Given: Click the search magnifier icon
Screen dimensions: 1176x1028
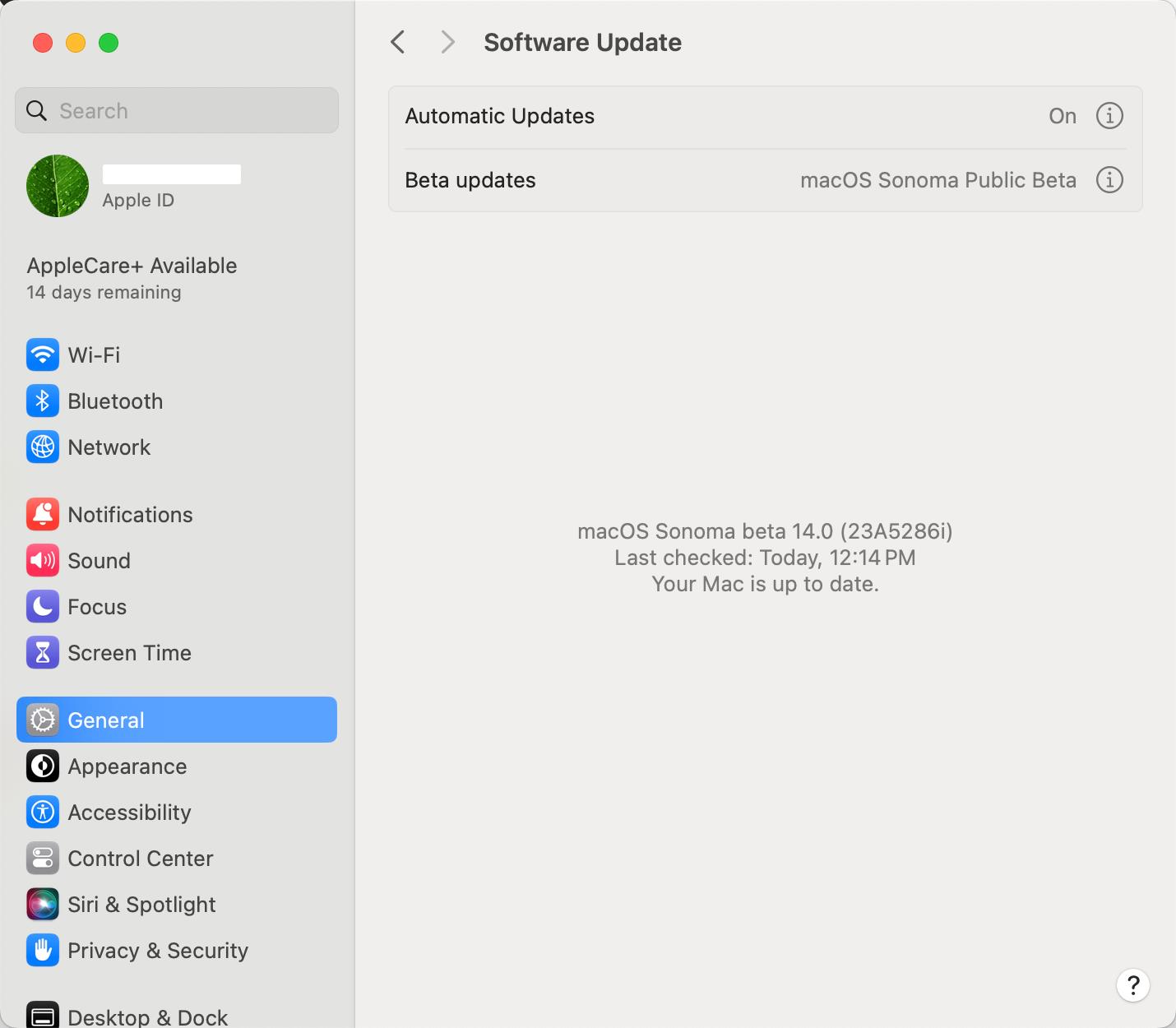Looking at the screenshot, I should (37, 110).
